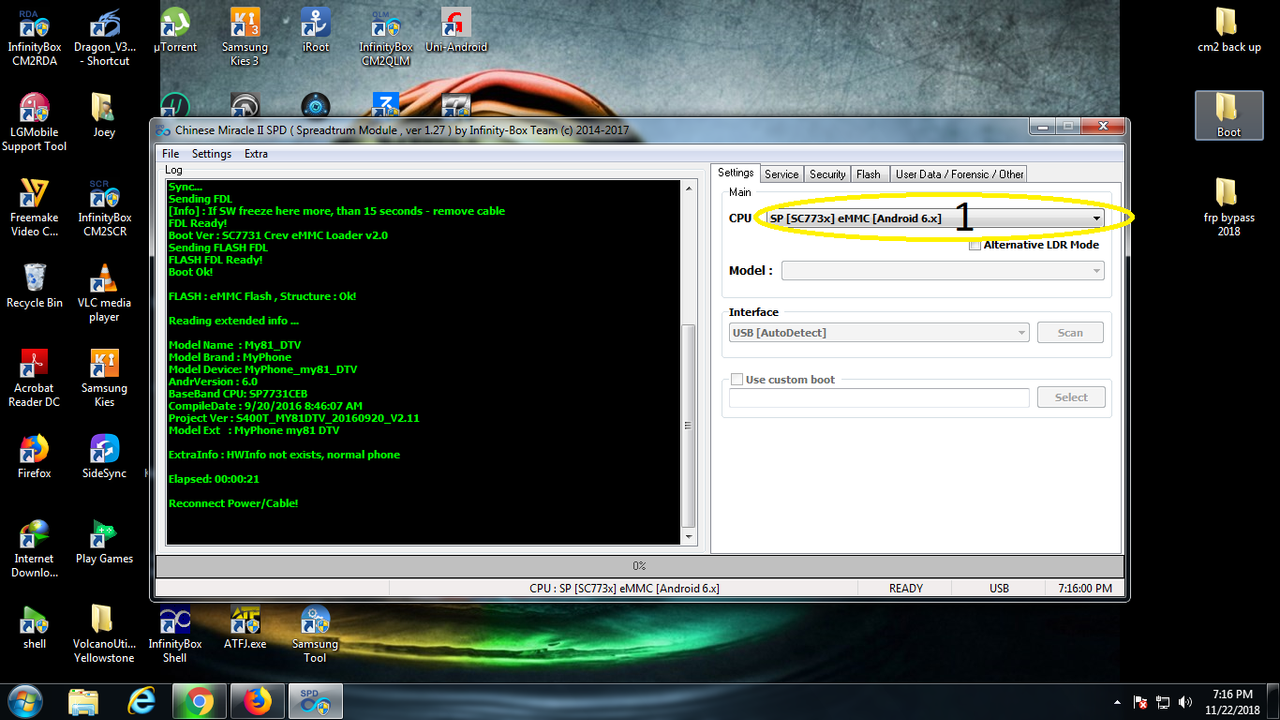Launch Firefox from desktop

[34, 457]
